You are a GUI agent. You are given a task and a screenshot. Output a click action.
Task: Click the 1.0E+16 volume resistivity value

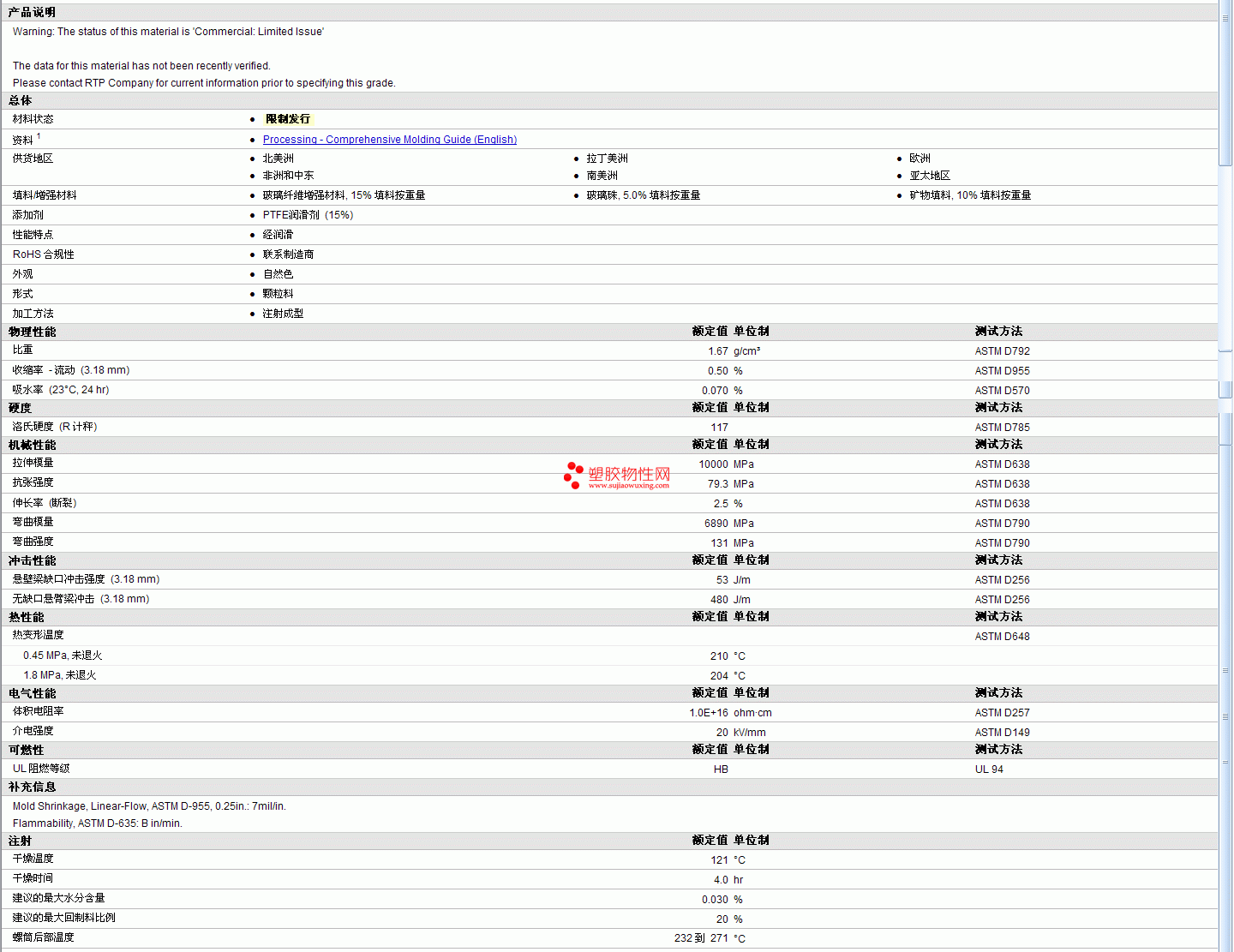tap(708, 713)
